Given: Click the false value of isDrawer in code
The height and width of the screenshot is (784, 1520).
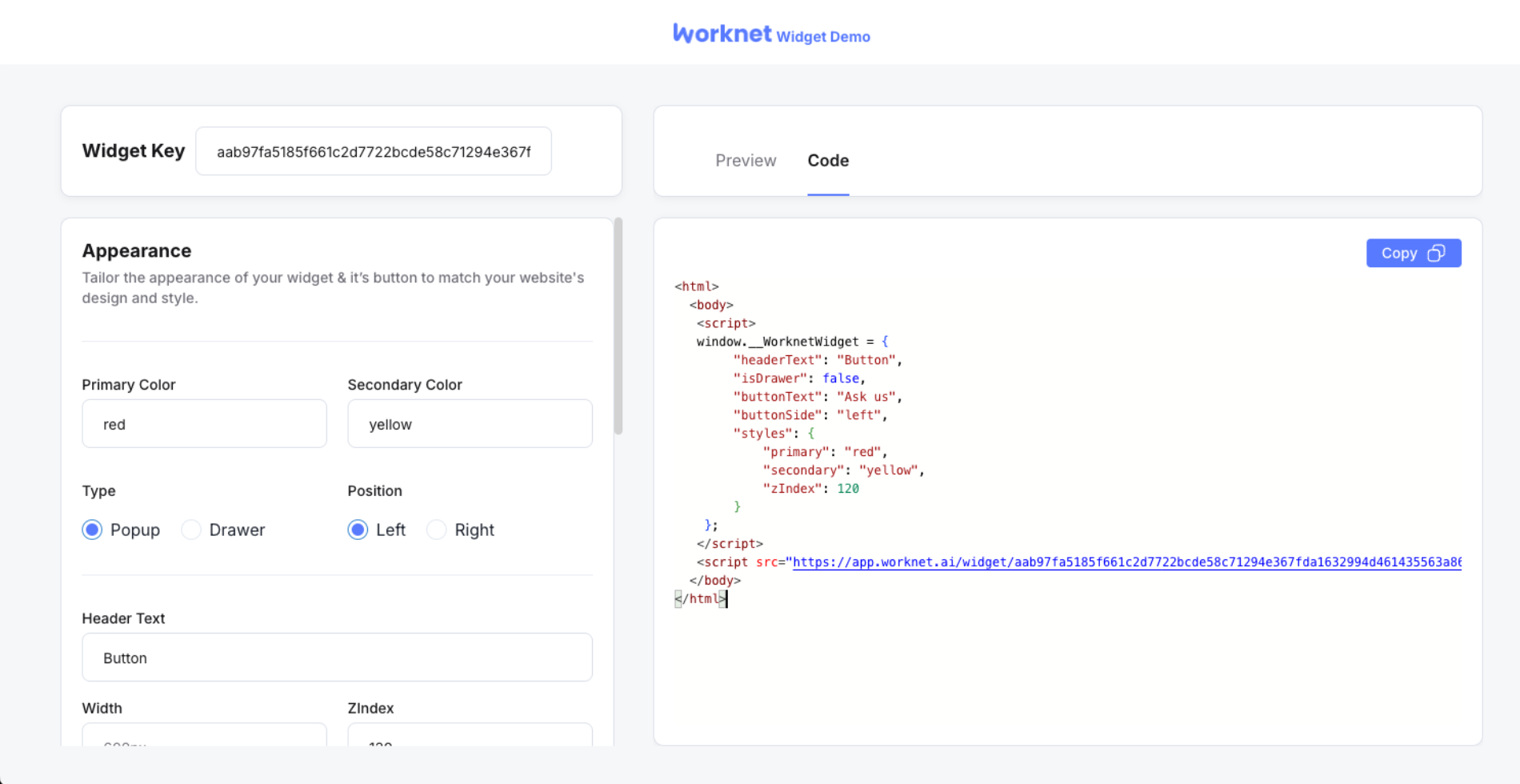Looking at the screenshot, I should pyautogui.click(x=840, y=378).
